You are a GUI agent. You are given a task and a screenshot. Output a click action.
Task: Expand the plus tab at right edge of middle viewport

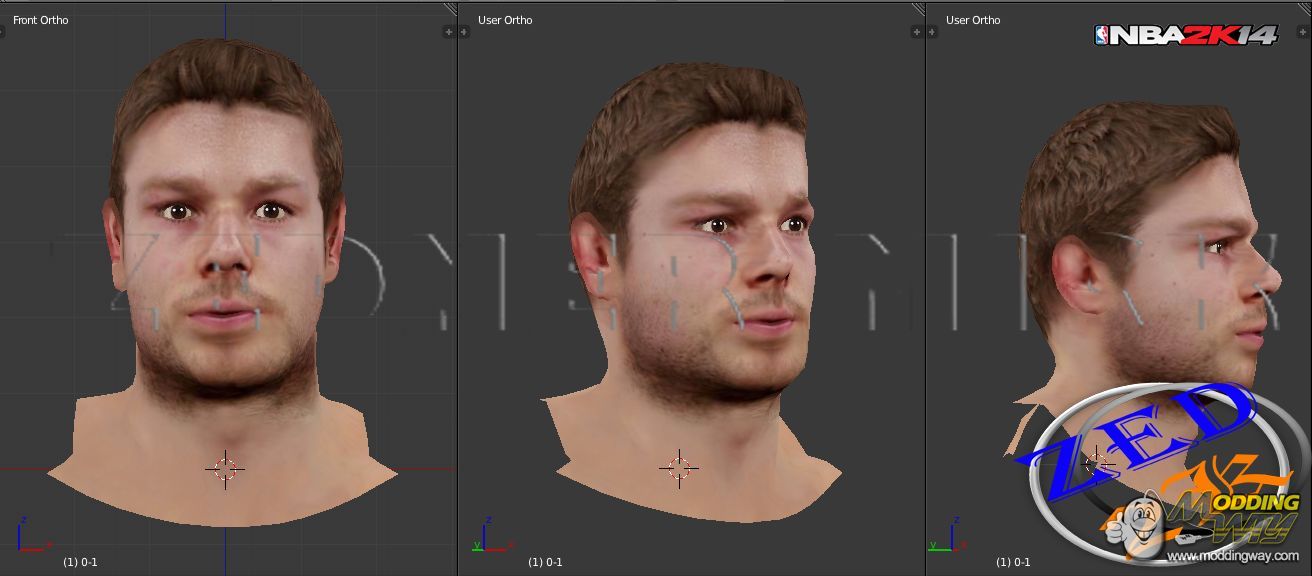pos(917,32)
